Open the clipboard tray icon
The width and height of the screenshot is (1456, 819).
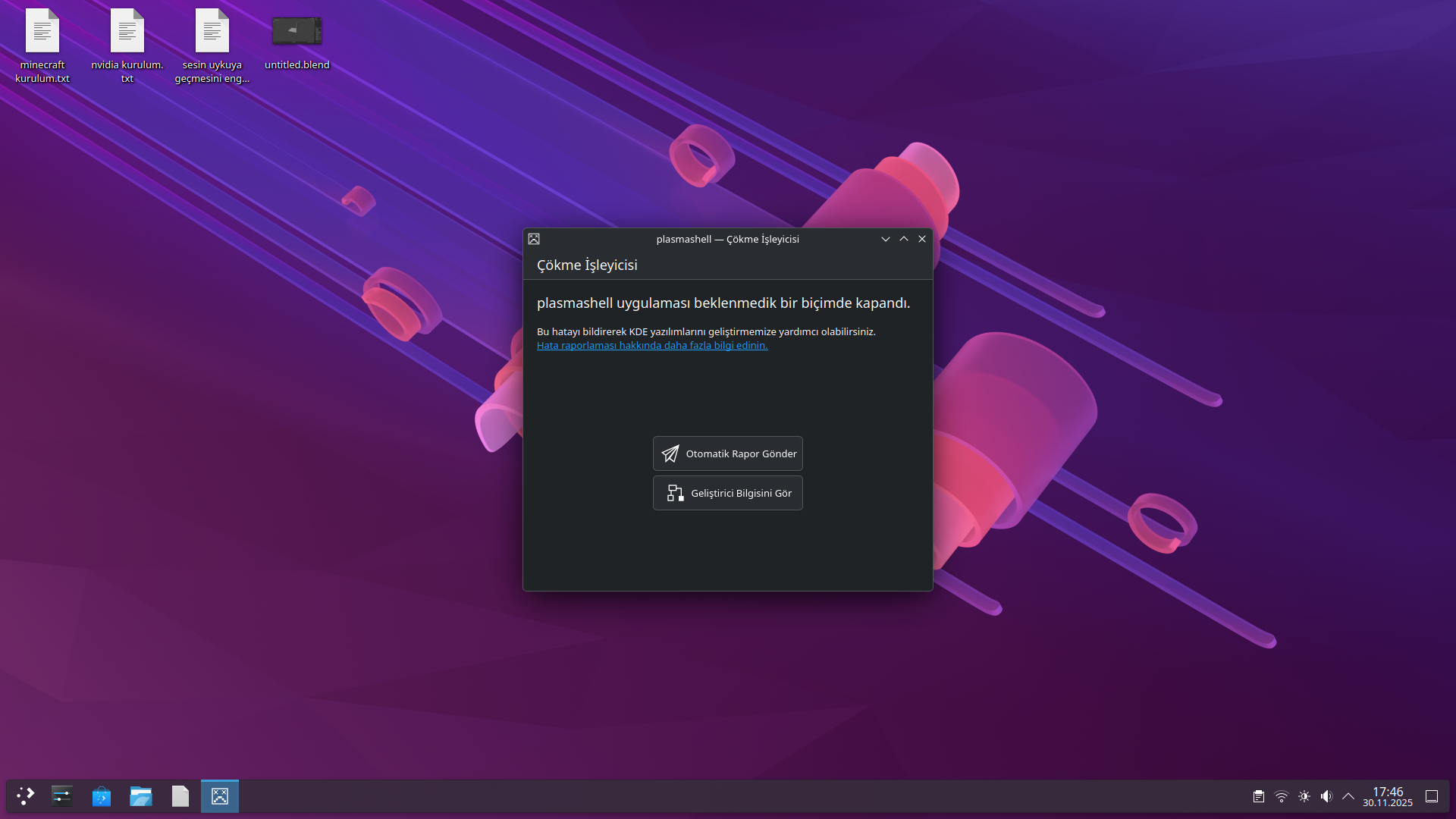pyautogui.click(x=1259, y=796)
